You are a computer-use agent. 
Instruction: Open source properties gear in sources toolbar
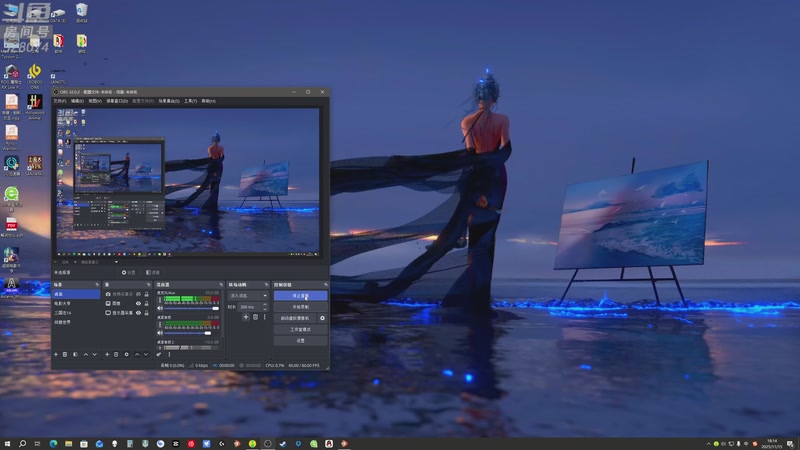[x=127, y=354]
